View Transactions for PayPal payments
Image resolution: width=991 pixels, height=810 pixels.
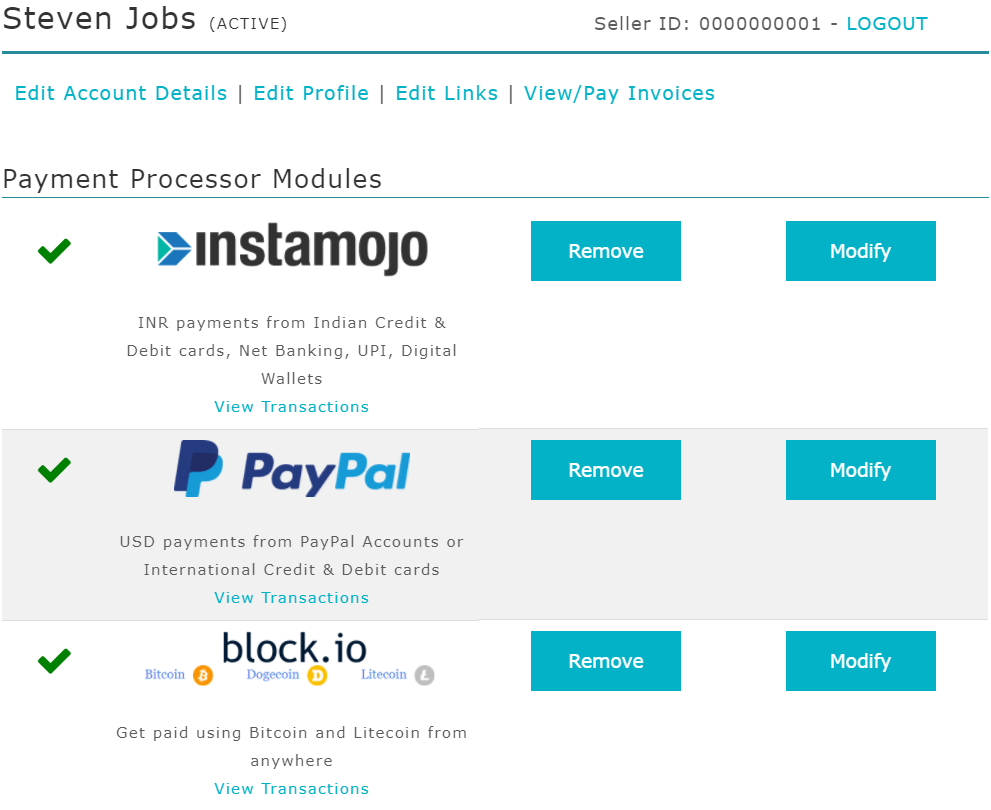click(291, 597)
